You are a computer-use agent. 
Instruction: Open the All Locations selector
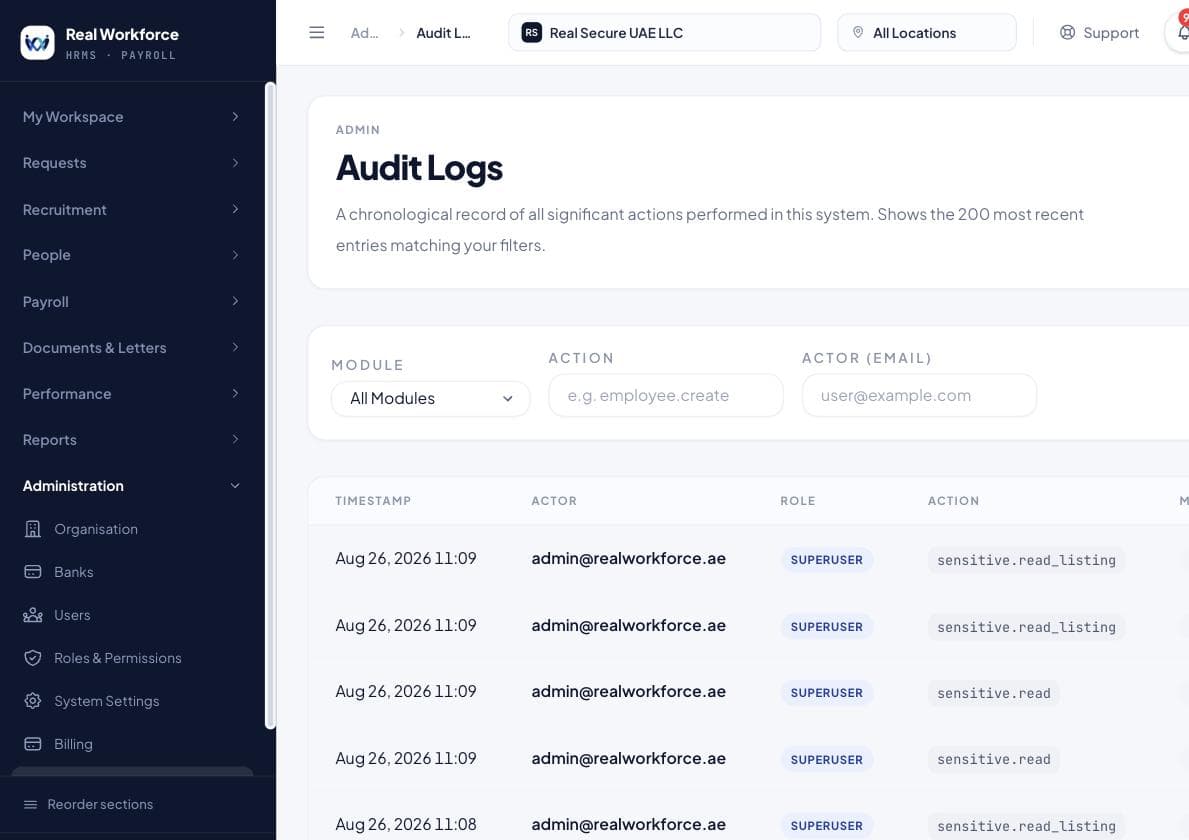click(927, 33)
